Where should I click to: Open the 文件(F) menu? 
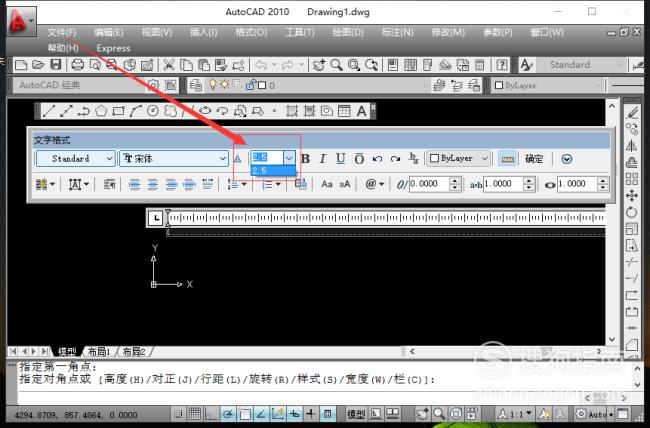coord(62,32)
